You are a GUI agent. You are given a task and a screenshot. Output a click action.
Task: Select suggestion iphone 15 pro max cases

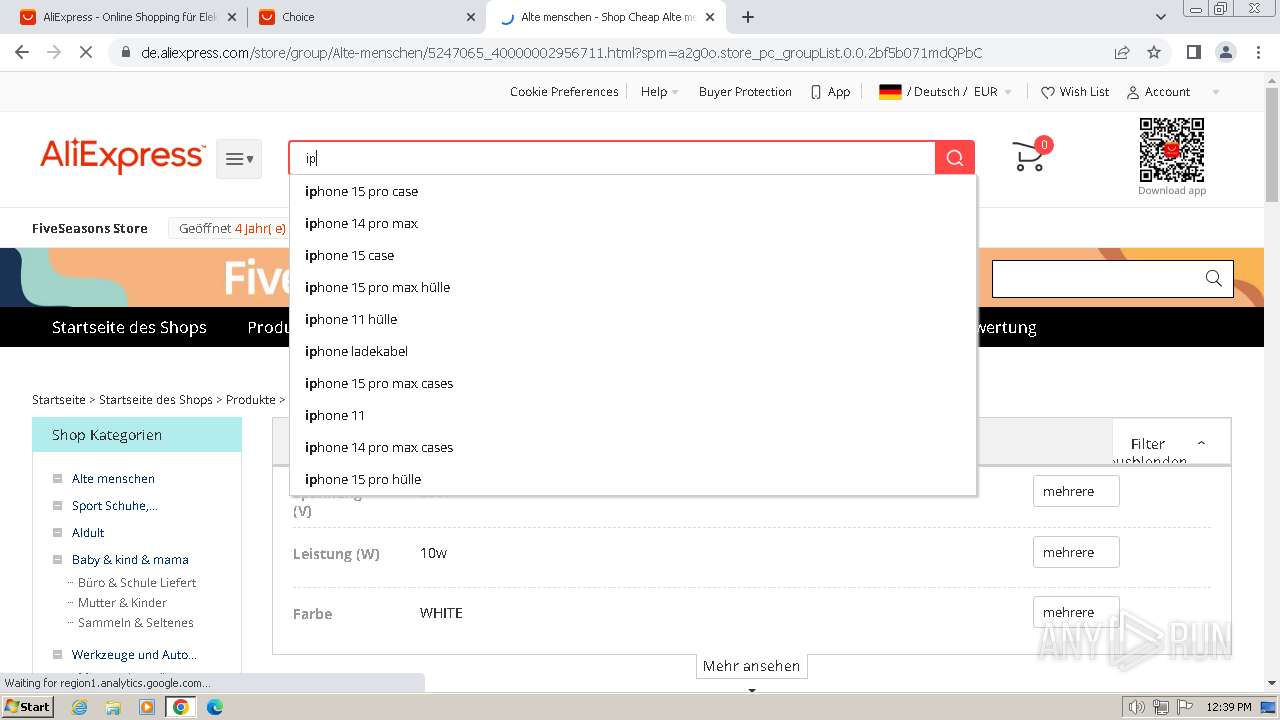pos(633,383)
